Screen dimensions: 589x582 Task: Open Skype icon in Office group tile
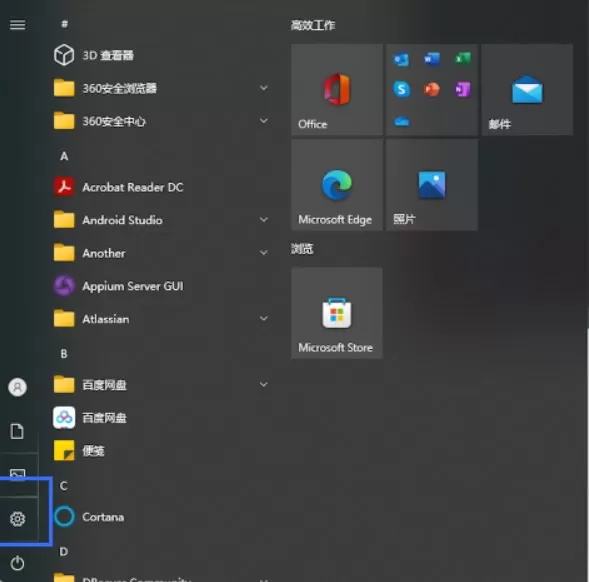[401, 89]
